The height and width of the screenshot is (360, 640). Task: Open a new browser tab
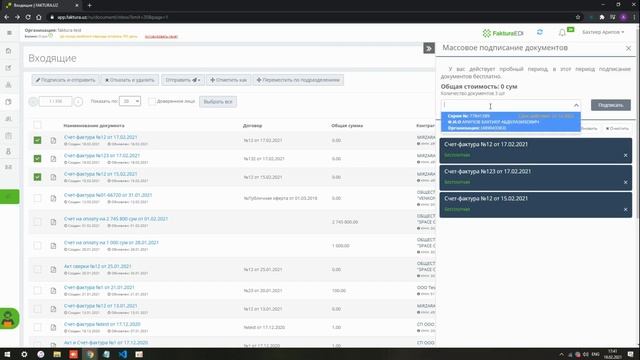[89, 5]
